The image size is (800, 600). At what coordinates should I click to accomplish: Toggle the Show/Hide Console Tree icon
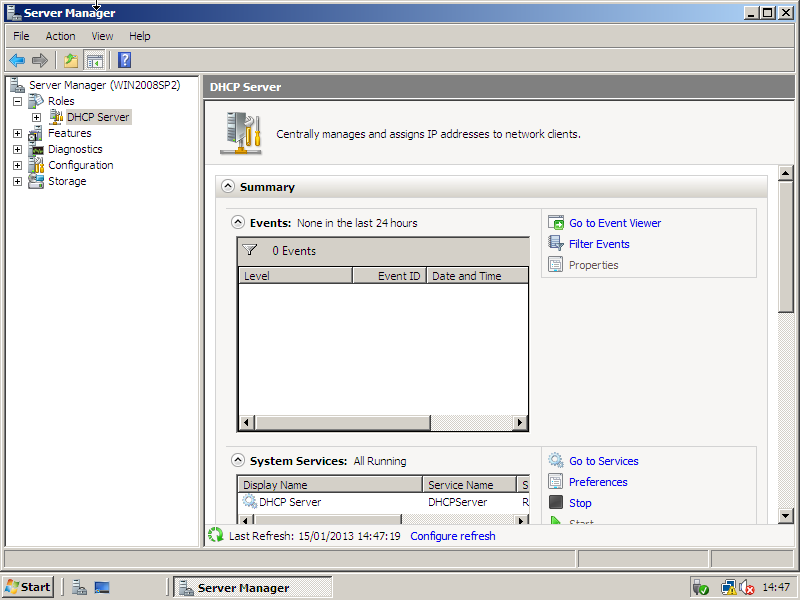tap(94, 60)
